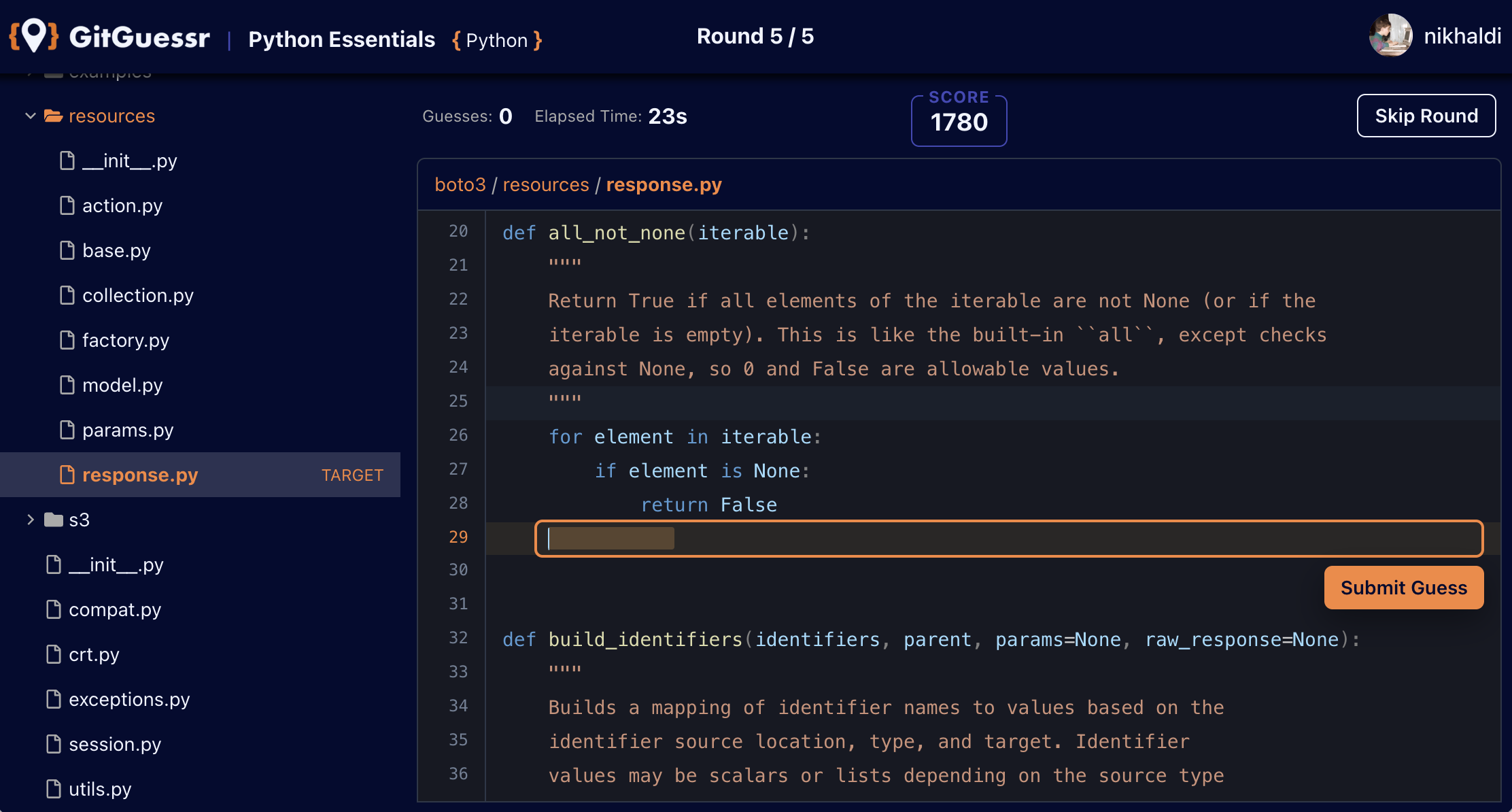The height and width of the screenshot is (812, 1512).
Task: Click the nikhaldi profile avatar
Action: [1390, 35]
